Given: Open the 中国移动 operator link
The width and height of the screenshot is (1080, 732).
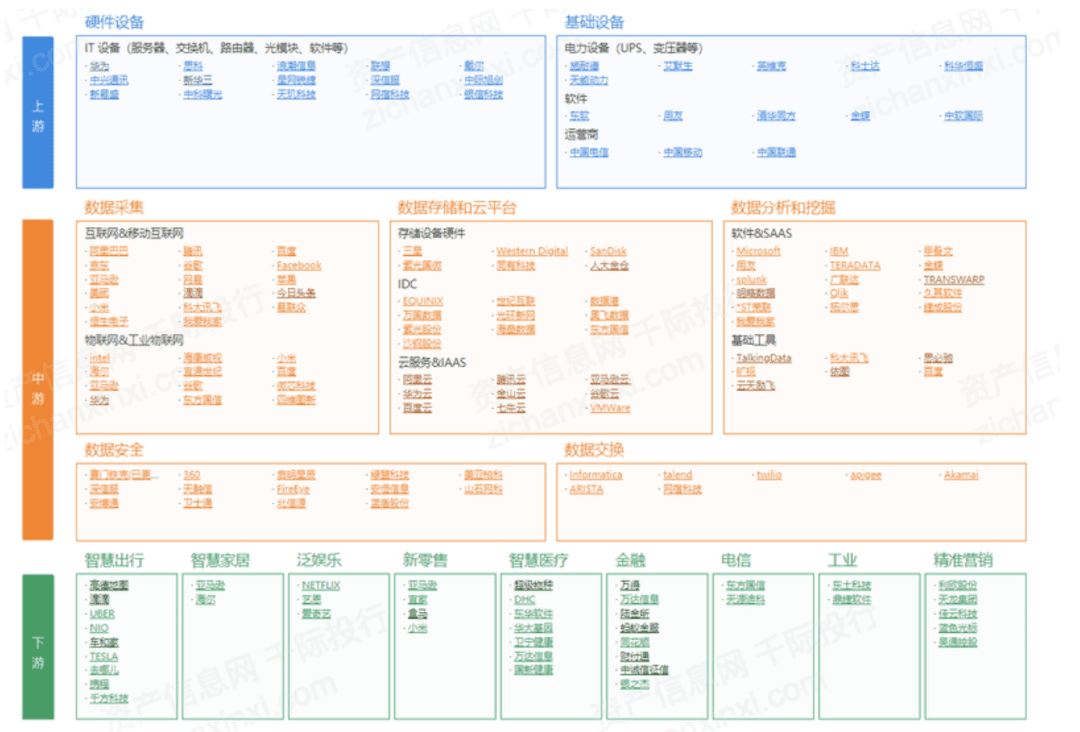Looking at the screenshot, I should (683, 153).
